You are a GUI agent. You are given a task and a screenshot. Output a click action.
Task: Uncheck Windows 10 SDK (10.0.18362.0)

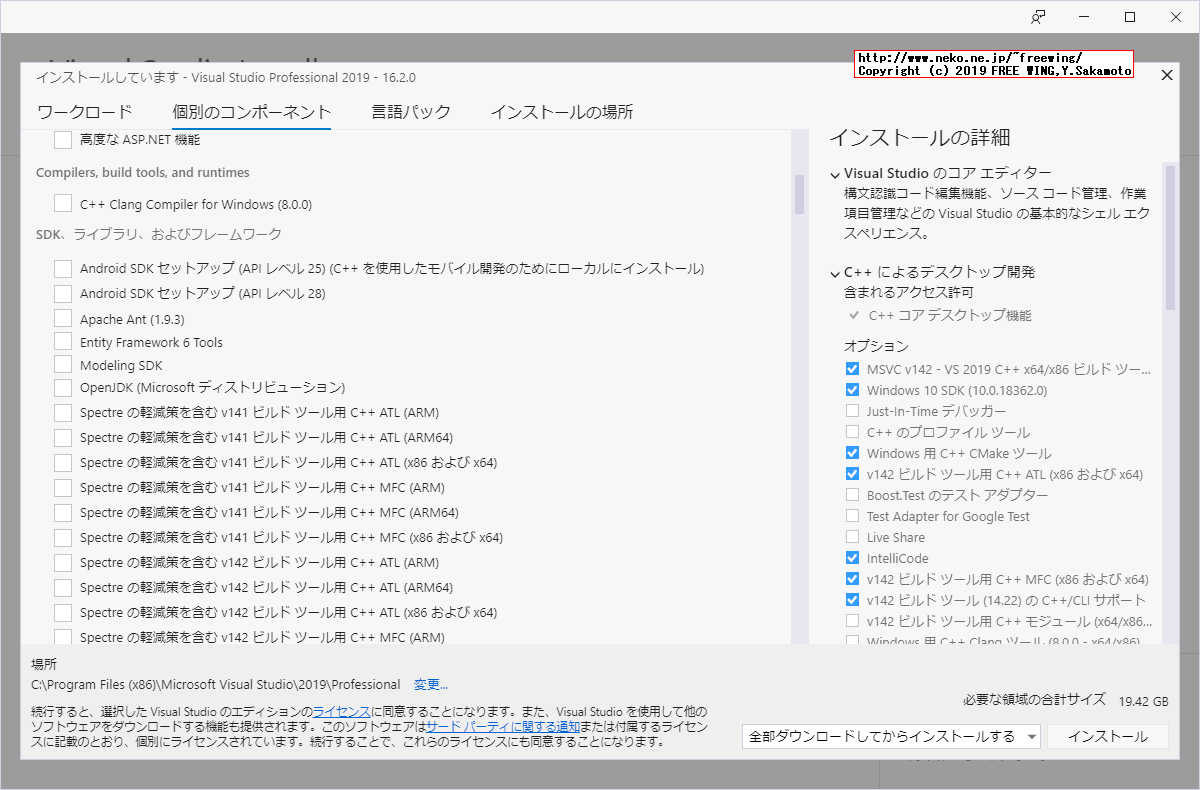pyautogui.click(x=853, y=389)
